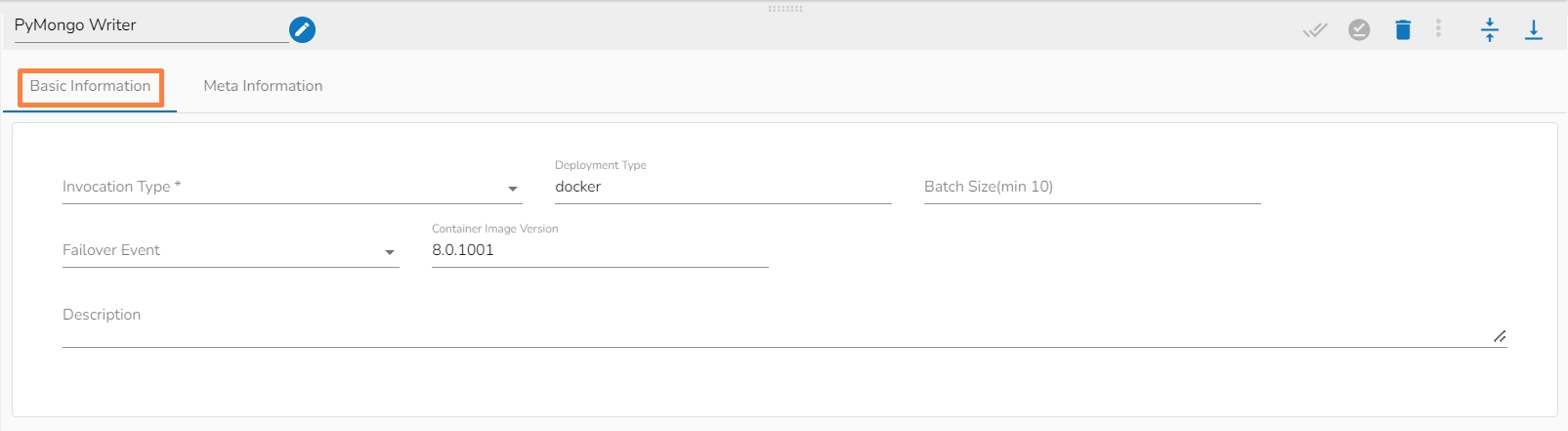Delete the component with trash icon

click(1403, 30)
